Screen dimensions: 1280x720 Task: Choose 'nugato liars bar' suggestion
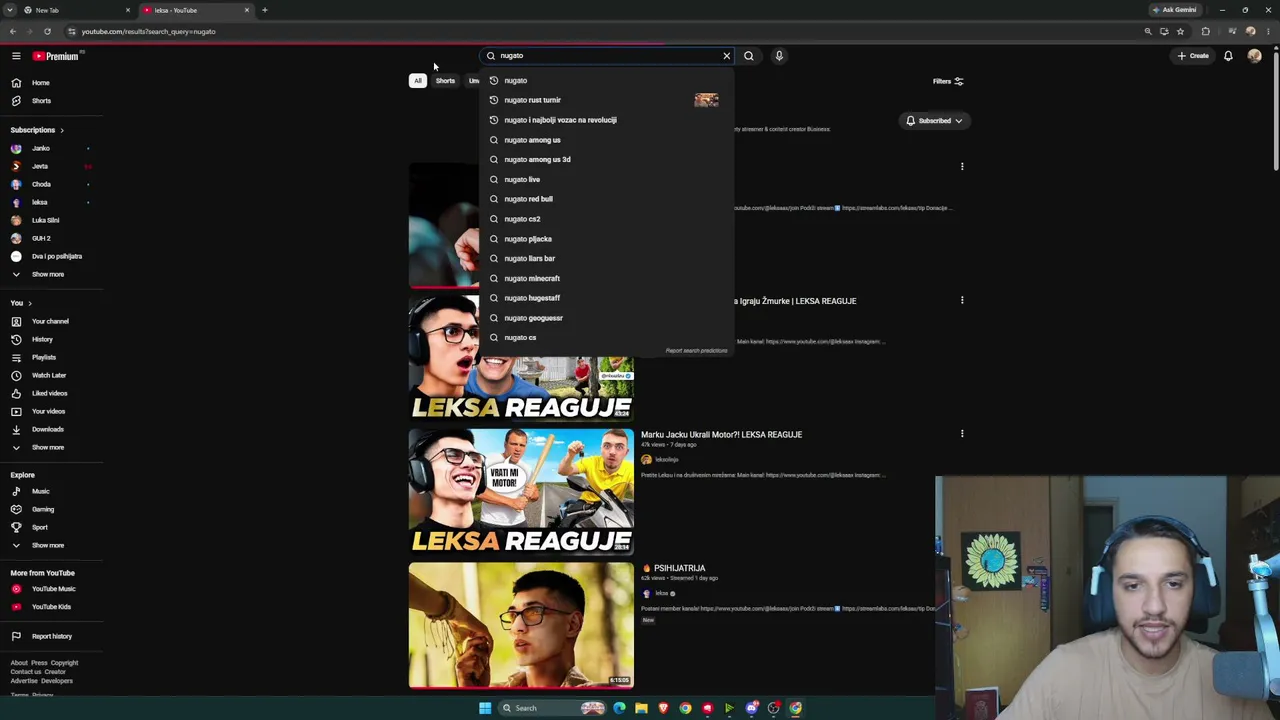pyautogui.click(x=606, y=259)
